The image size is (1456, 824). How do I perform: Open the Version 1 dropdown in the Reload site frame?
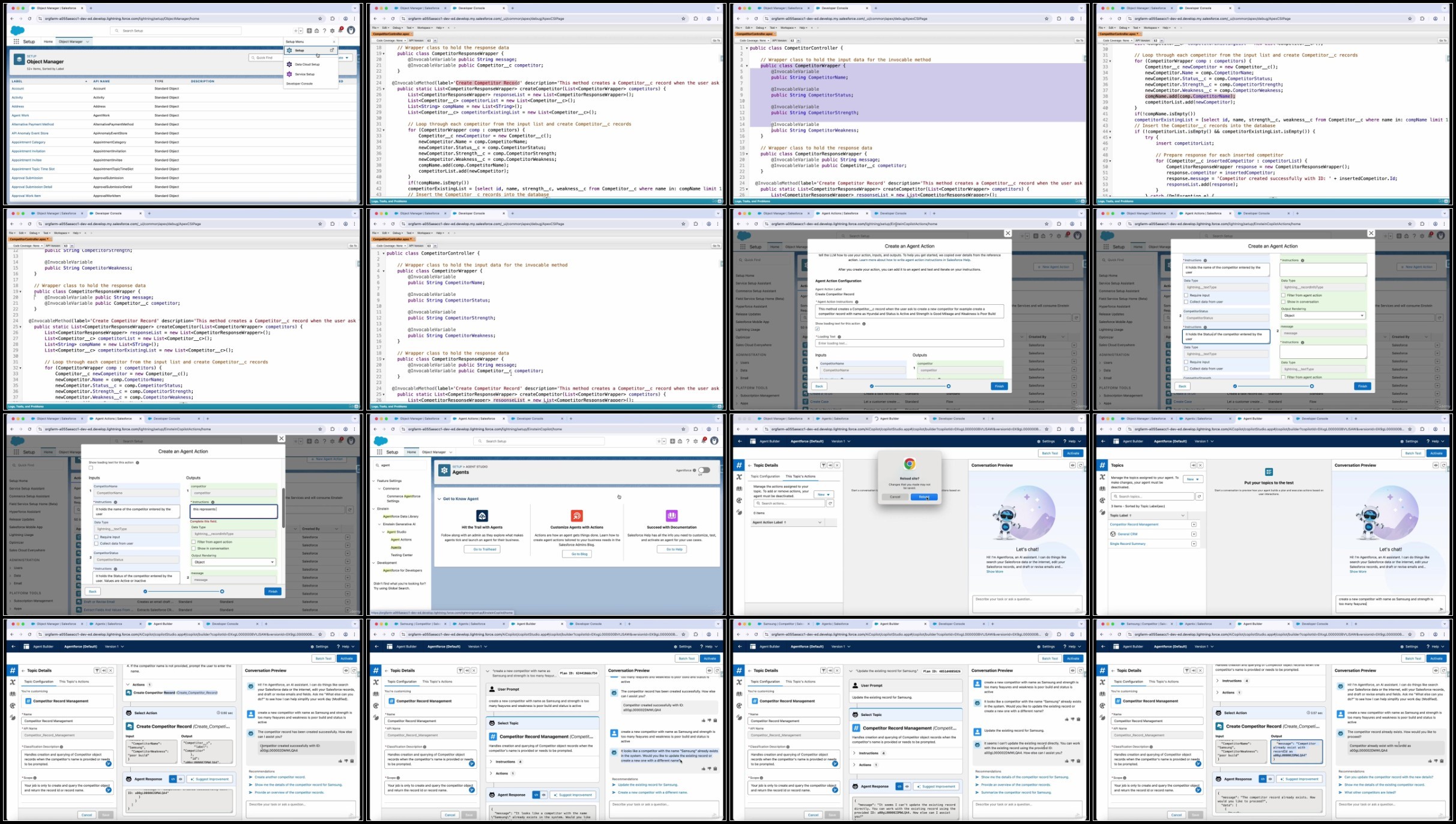coord(841,441)
